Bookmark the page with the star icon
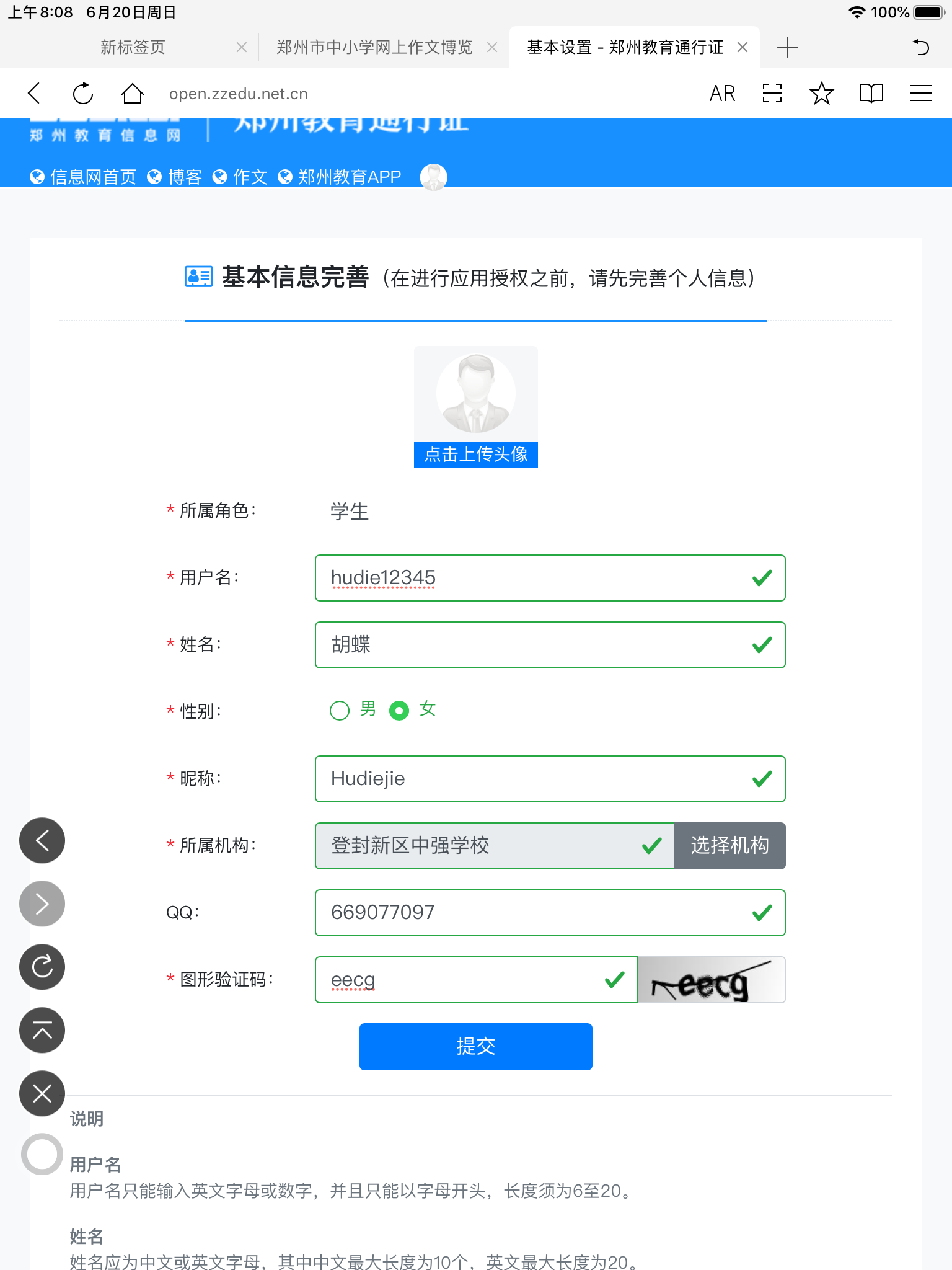 point(821,94)
